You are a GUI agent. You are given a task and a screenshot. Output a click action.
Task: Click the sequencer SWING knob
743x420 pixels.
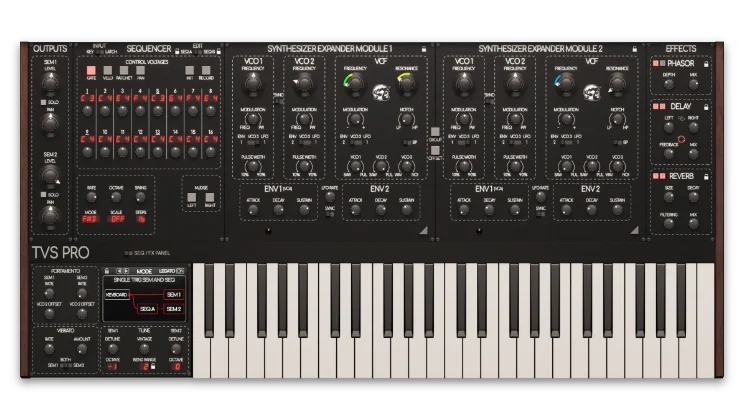coord(141,197)
